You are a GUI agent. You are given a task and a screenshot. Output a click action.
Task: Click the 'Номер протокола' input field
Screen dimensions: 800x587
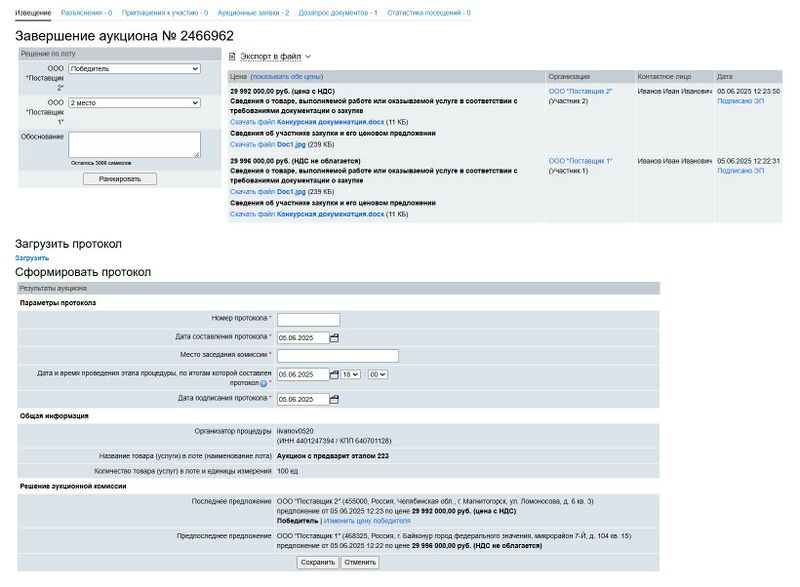(x=308, y=319)
